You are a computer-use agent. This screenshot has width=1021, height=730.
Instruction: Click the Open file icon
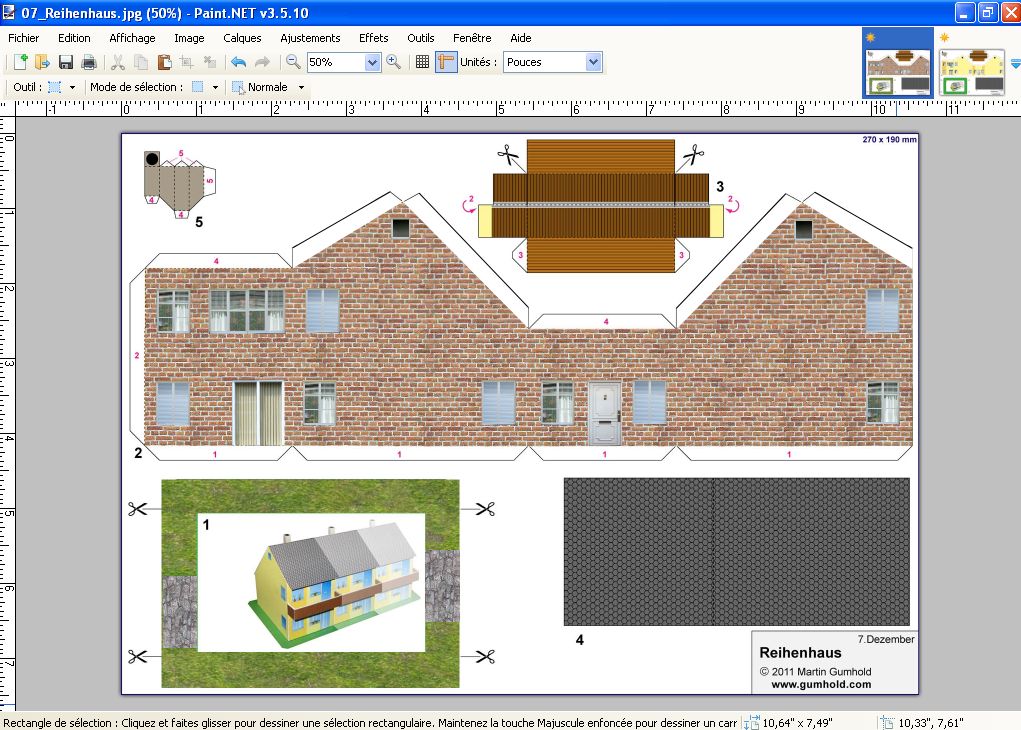43,62
